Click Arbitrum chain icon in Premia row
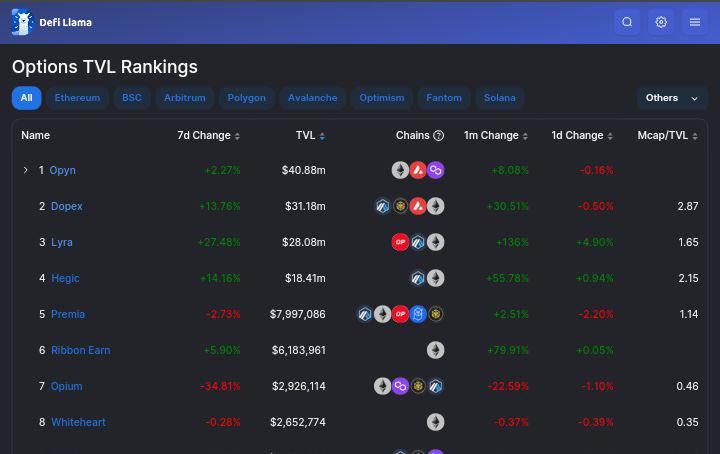720x454 pixels. pyautogui.click(x=365, y=314)
